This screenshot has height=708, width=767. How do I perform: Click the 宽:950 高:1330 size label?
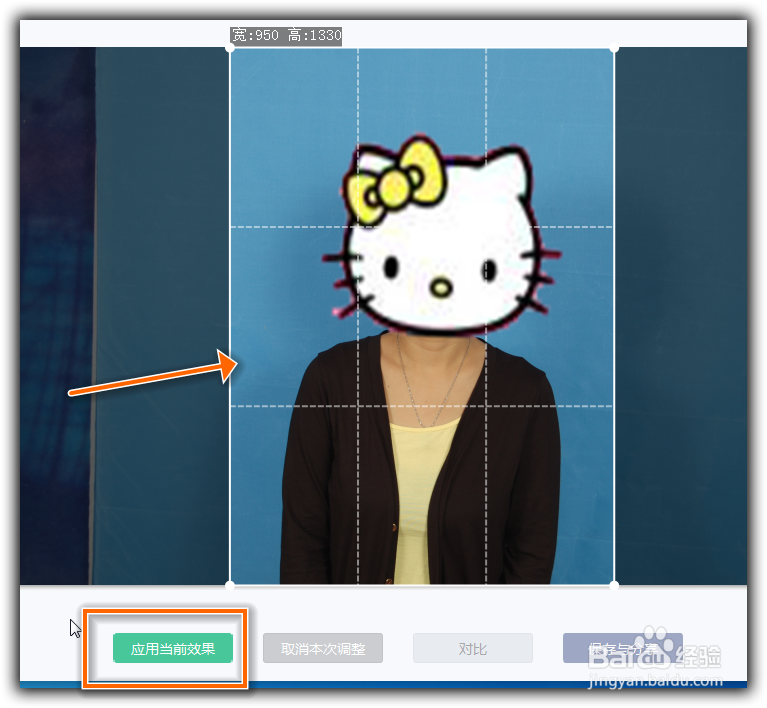point(286,35)
